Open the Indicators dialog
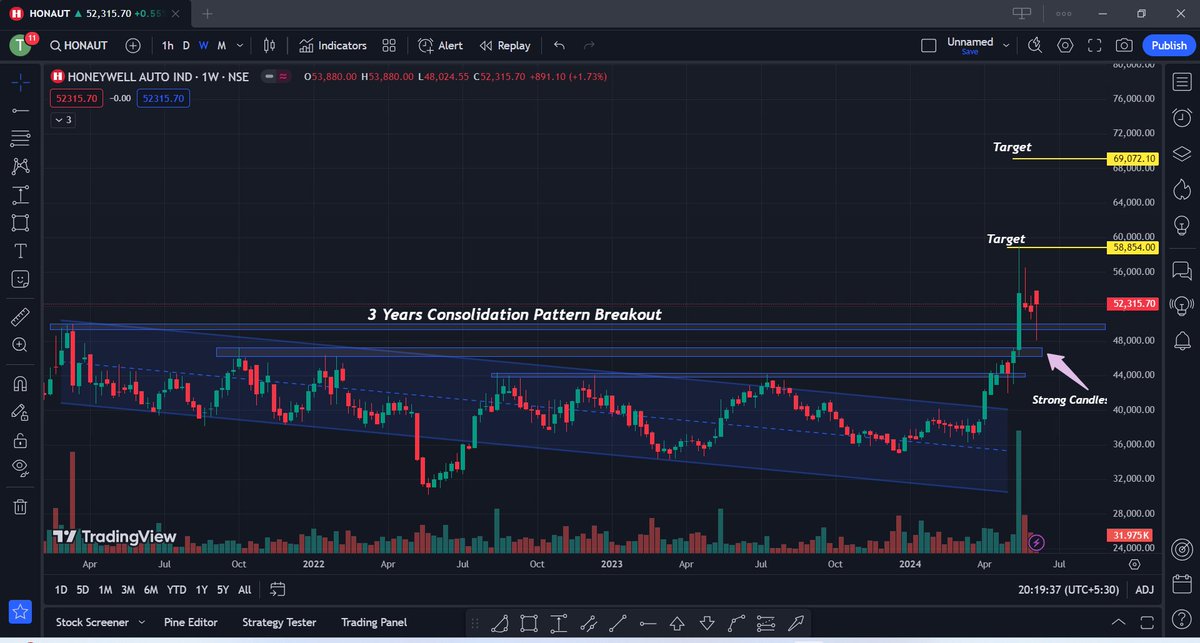 [x=333, y=45]
